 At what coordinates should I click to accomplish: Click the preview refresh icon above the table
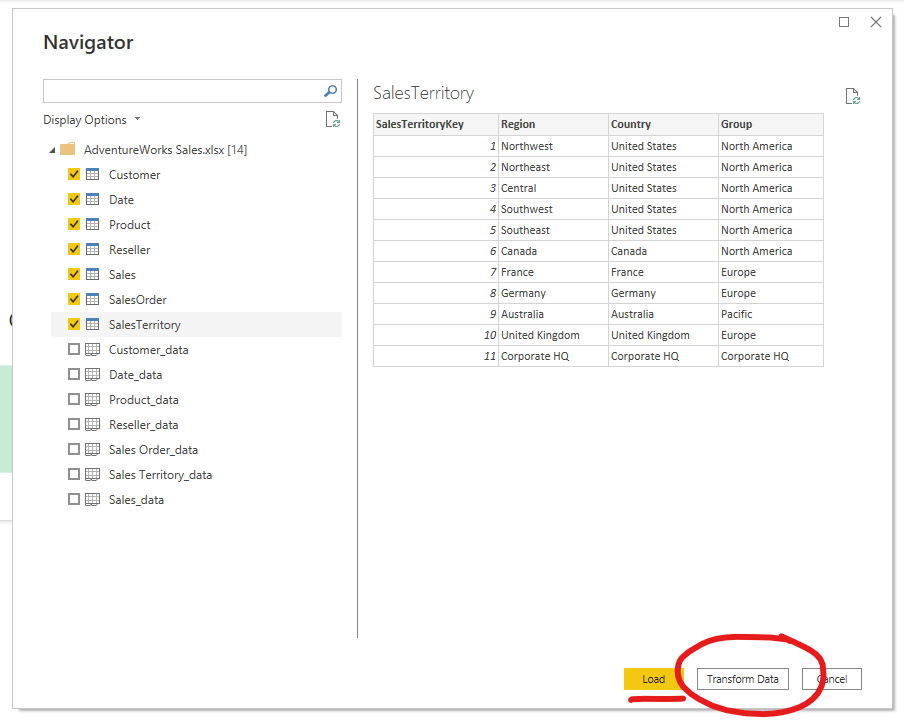[852, 97]
